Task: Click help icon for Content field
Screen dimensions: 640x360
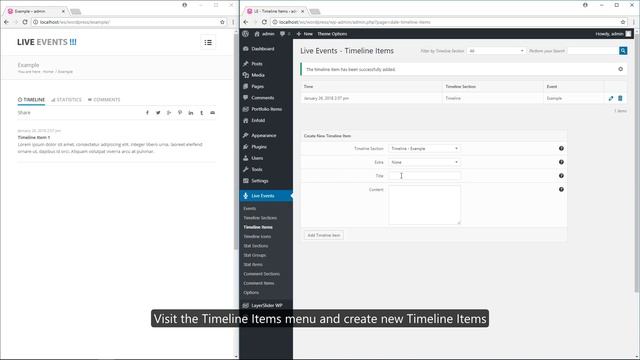Action: click(561, 189)
